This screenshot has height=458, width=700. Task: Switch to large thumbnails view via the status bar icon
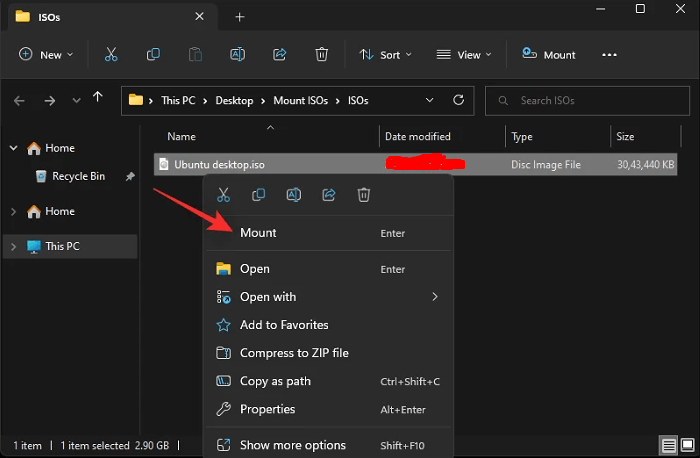tap(688, 445)
